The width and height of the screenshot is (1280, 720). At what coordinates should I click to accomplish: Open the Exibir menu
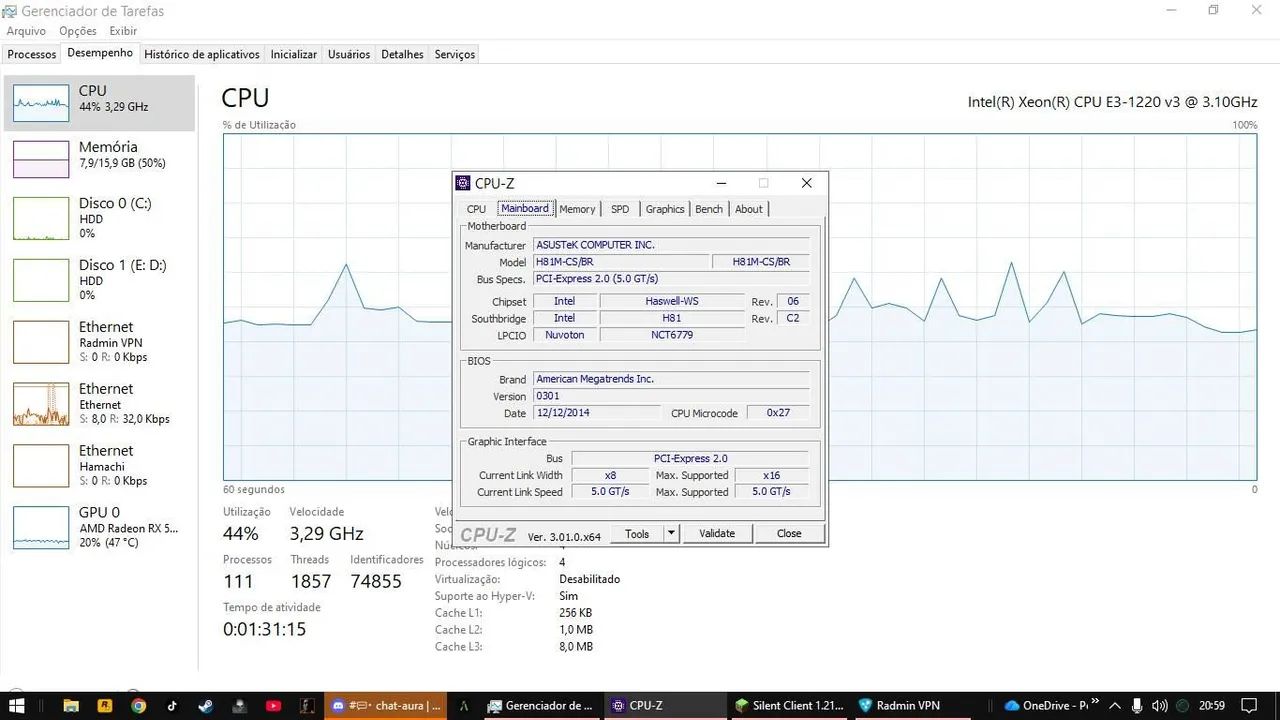tap(123, 31)
